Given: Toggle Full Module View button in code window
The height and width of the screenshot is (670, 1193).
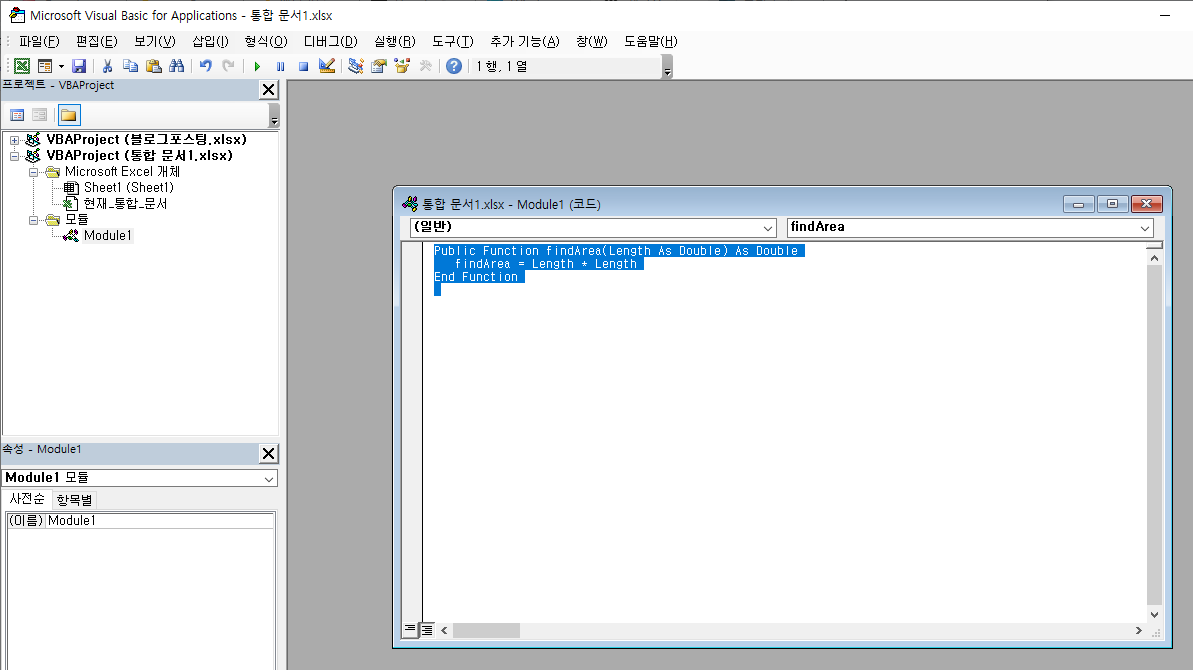Looking at the screenshot, I should click(x=427, y=630).
